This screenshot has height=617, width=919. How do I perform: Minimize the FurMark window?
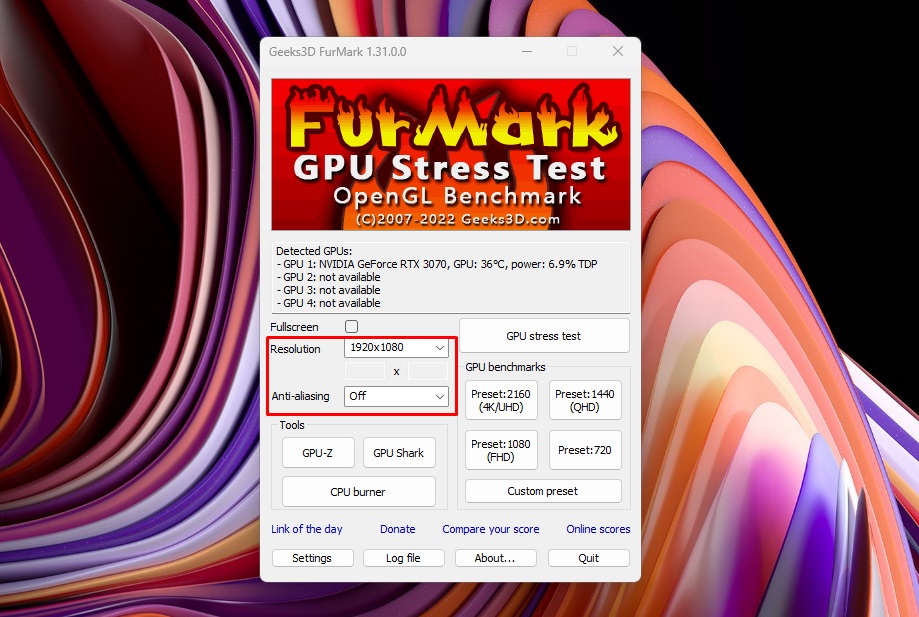(x=527, y=52)
